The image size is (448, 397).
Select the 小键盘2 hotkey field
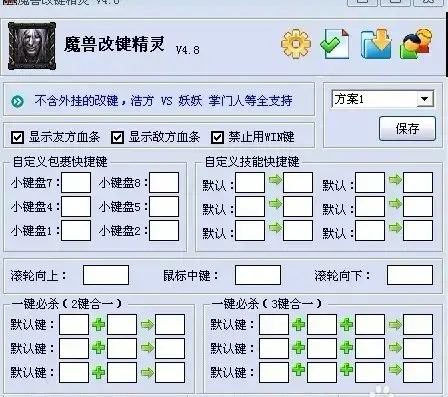click(164, 230)
